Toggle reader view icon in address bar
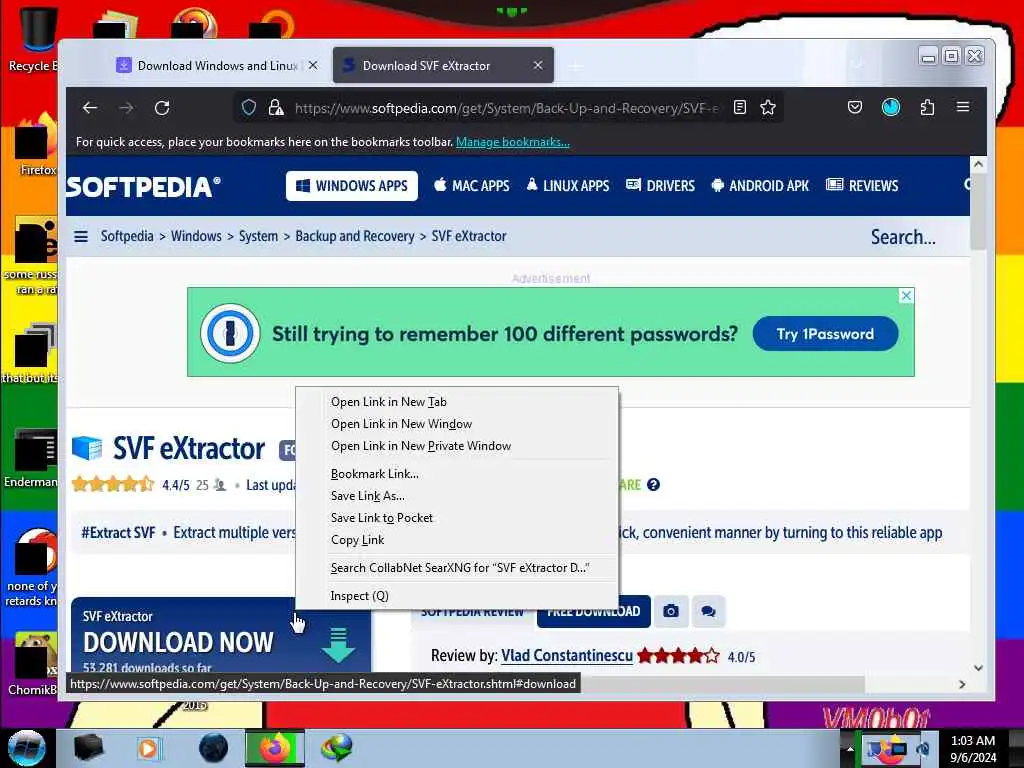Viewport: 1024px width, 768px height. 740,108
